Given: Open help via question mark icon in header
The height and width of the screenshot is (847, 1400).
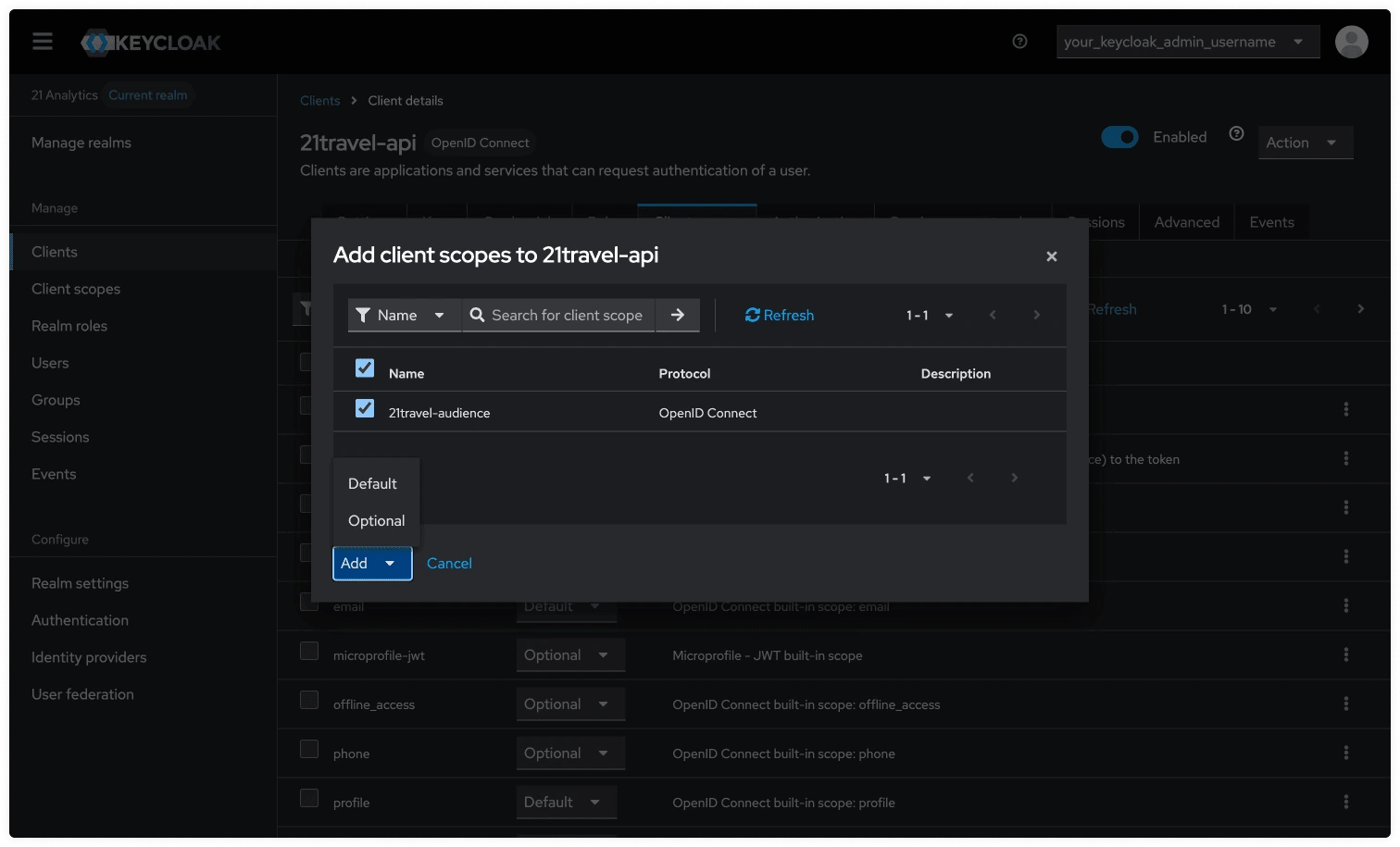Looking at the screenshot, I should point(1019,42).
